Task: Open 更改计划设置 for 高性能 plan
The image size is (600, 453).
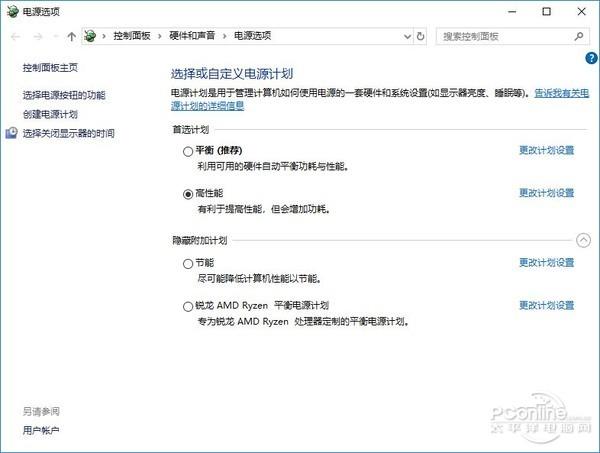Action: (x=546, y=193)
